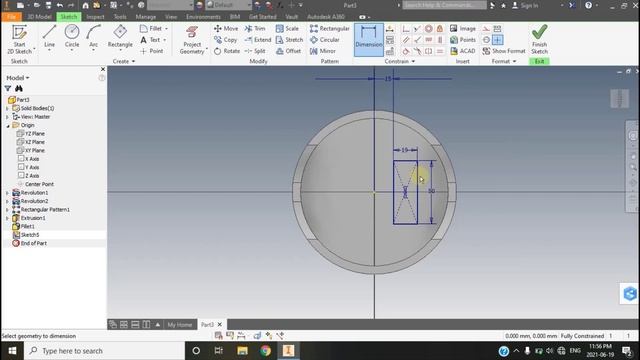This screenshot has width=640, height=360.
Task: Open the Format panel dropdown
Action: [x=504, y=61]
